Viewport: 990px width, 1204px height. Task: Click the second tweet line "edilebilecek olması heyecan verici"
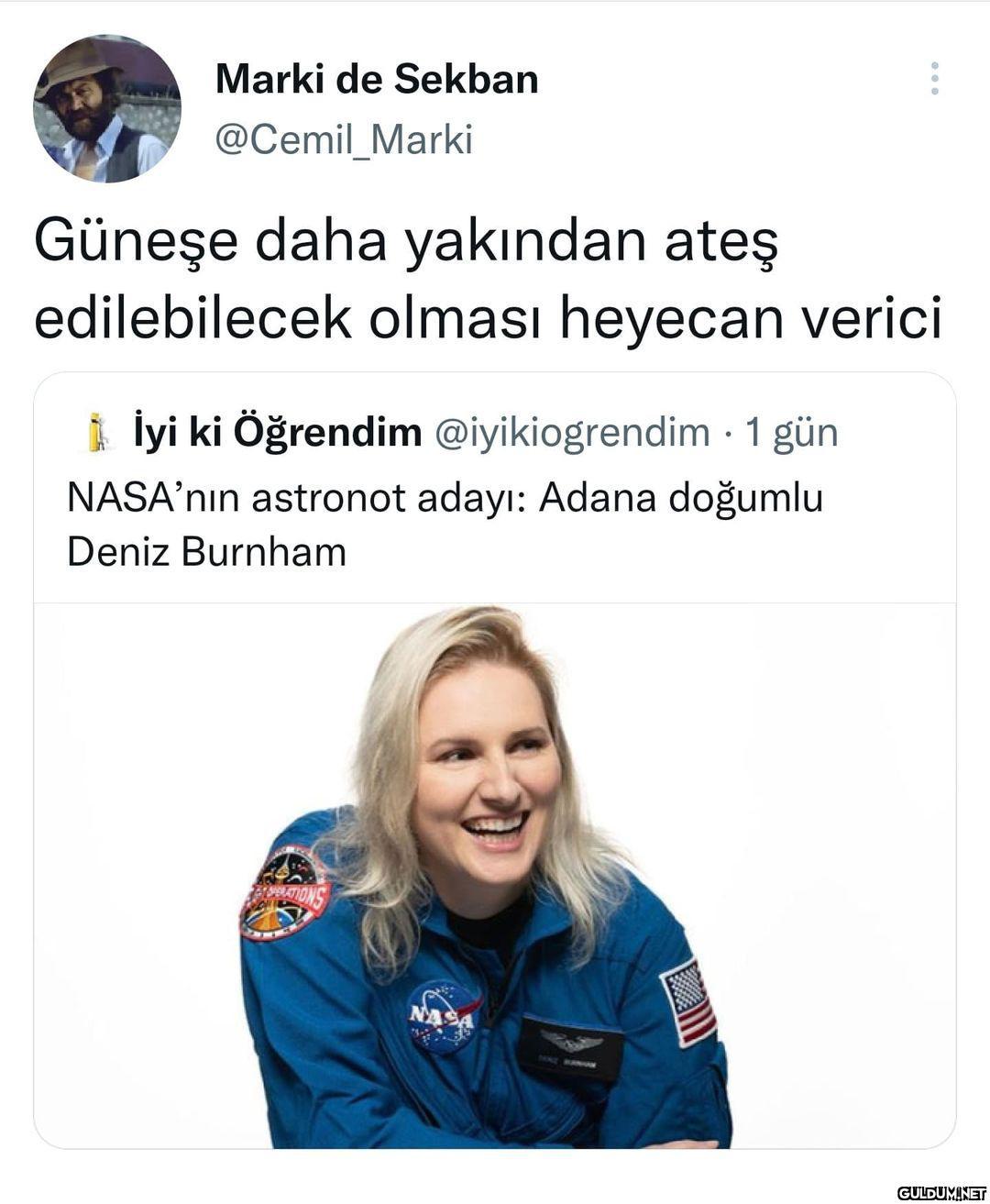[488, 318]
